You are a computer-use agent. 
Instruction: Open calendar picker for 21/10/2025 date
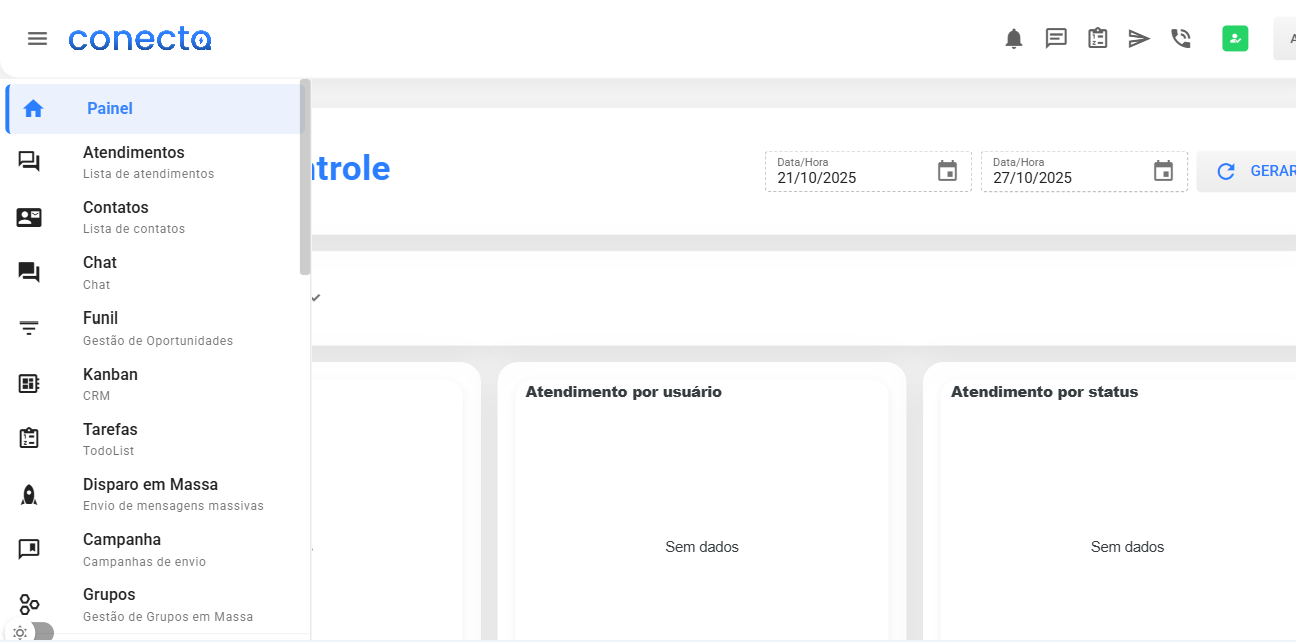coord(947,171)
